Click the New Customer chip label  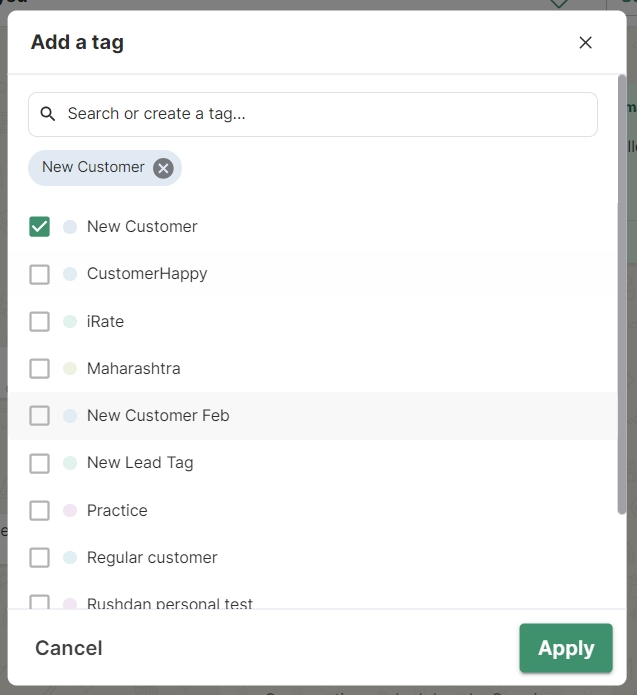point(93,167)
